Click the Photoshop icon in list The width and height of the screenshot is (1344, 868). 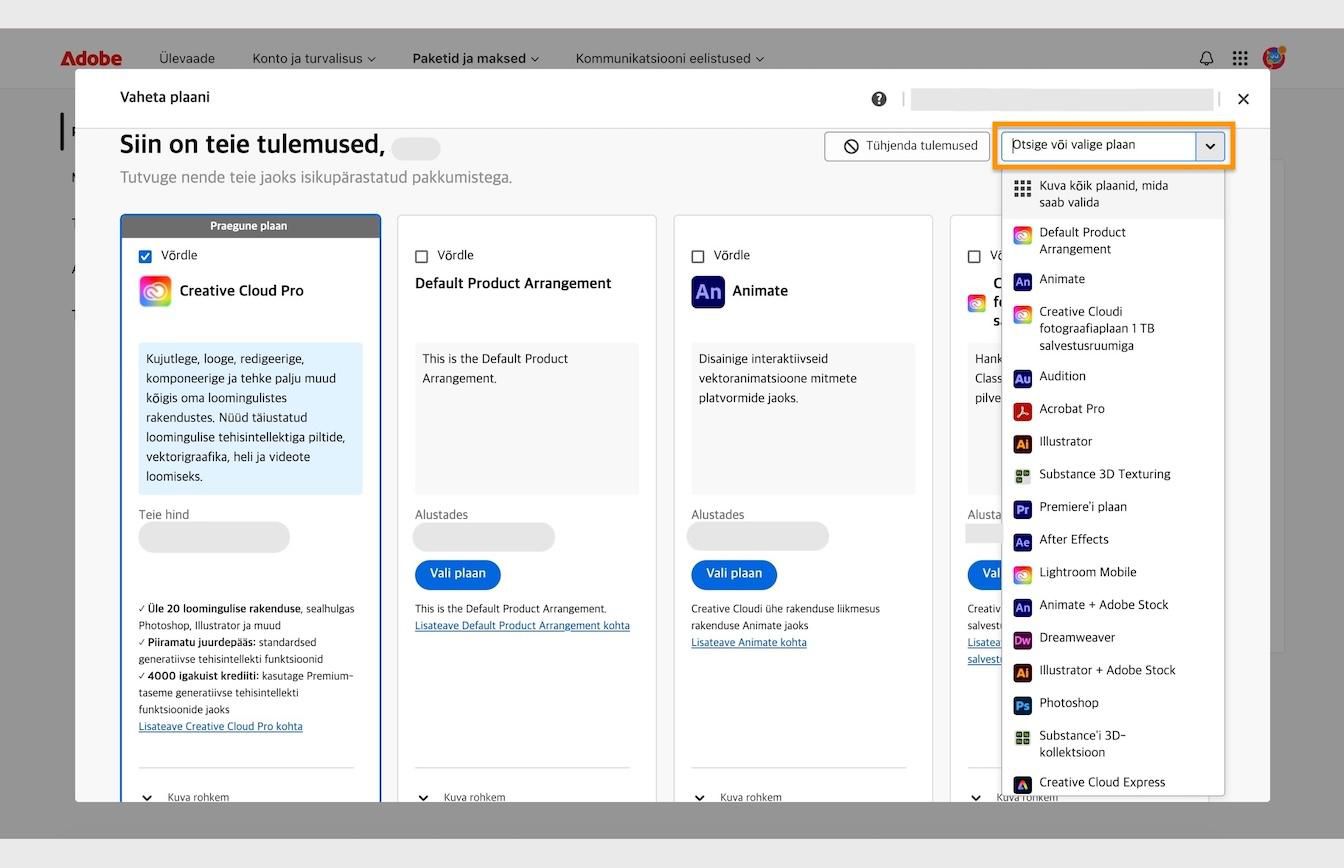1022,705
